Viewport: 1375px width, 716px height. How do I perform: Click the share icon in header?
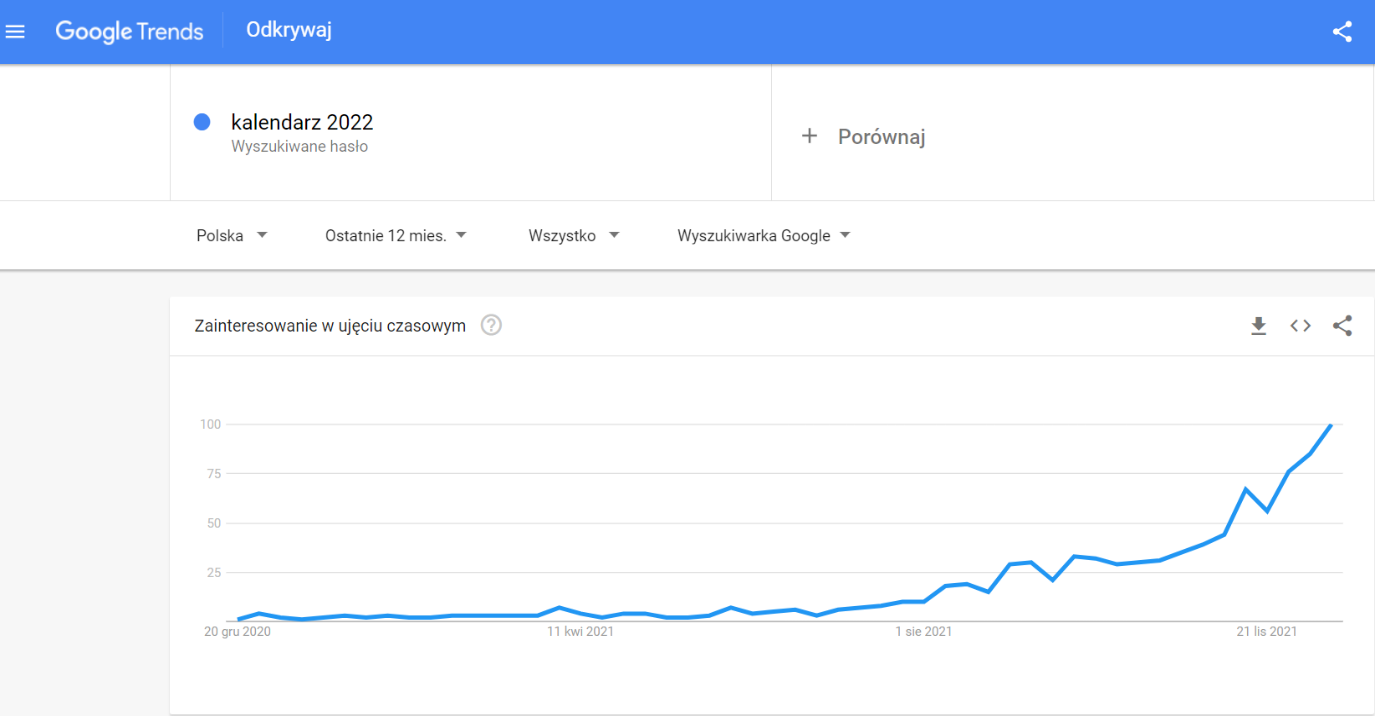[x=1342, y=31]
